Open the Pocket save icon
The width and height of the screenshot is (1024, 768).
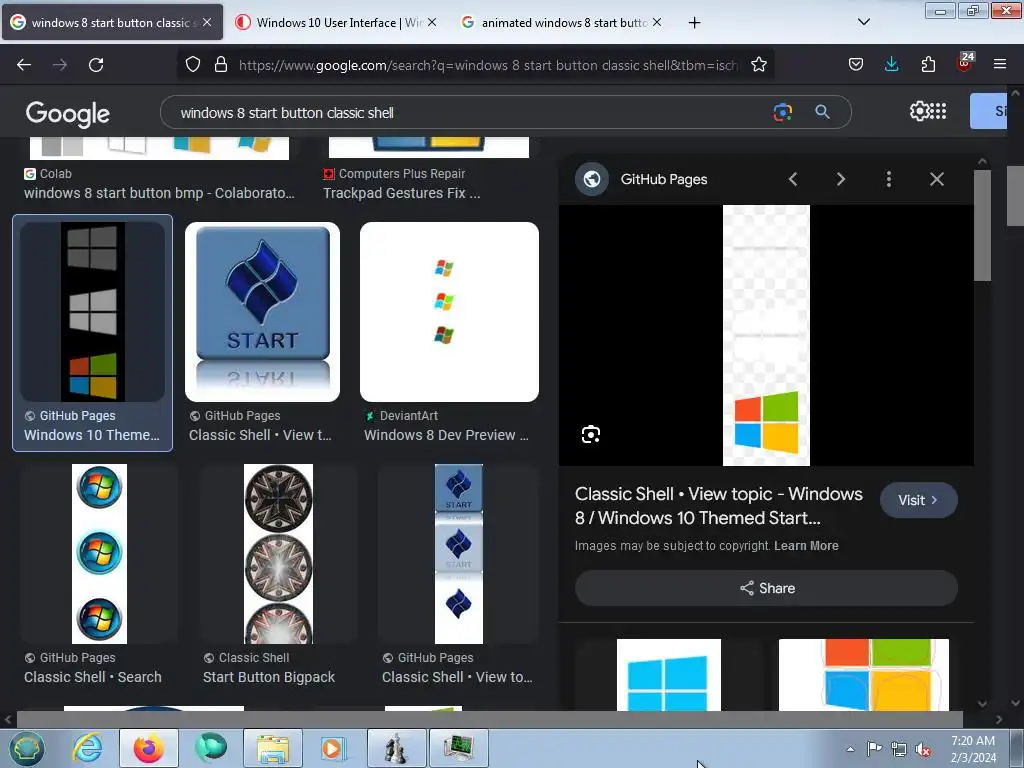[x=856, y=65]
